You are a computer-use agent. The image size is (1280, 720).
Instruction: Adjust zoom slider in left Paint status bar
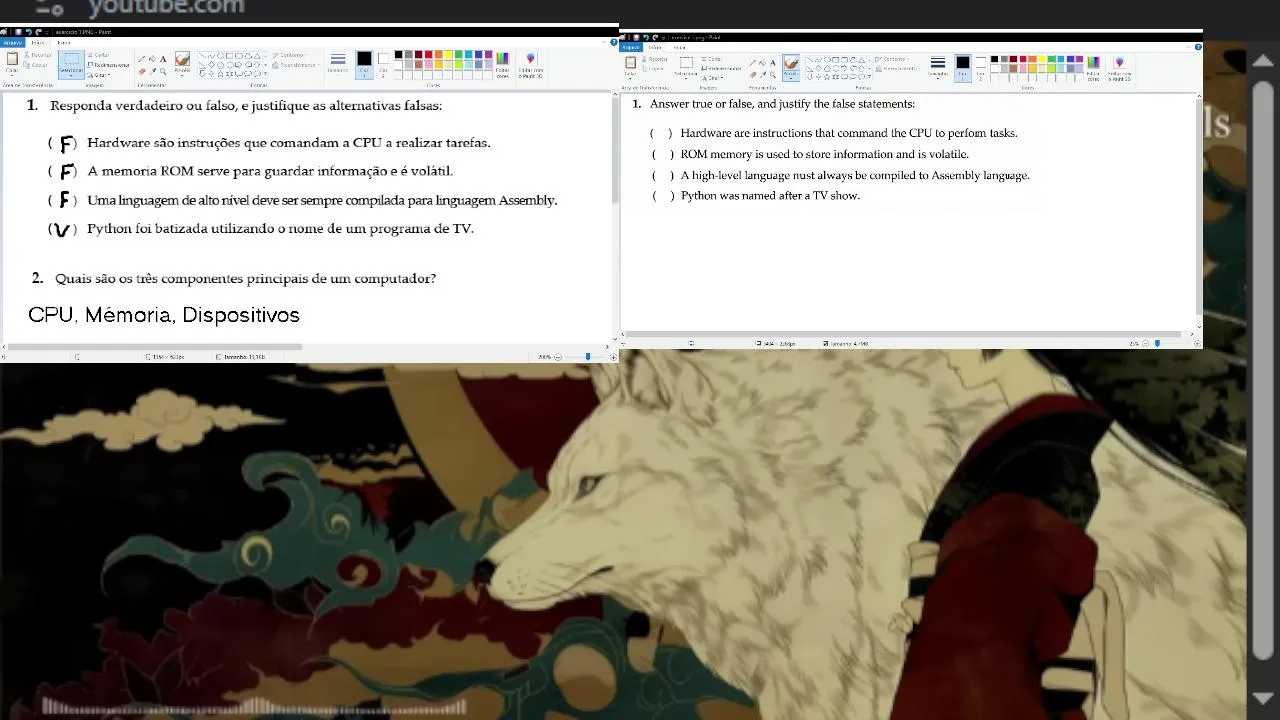[587, 357]
